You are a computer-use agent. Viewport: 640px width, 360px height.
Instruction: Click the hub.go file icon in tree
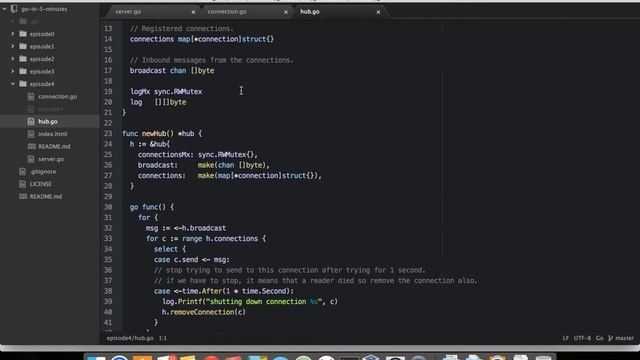pyautogui.click(x=31, y=122)
